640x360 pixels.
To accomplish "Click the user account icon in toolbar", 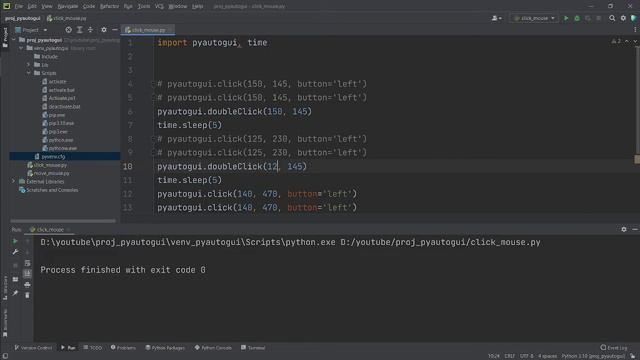I will pos(496,18).
